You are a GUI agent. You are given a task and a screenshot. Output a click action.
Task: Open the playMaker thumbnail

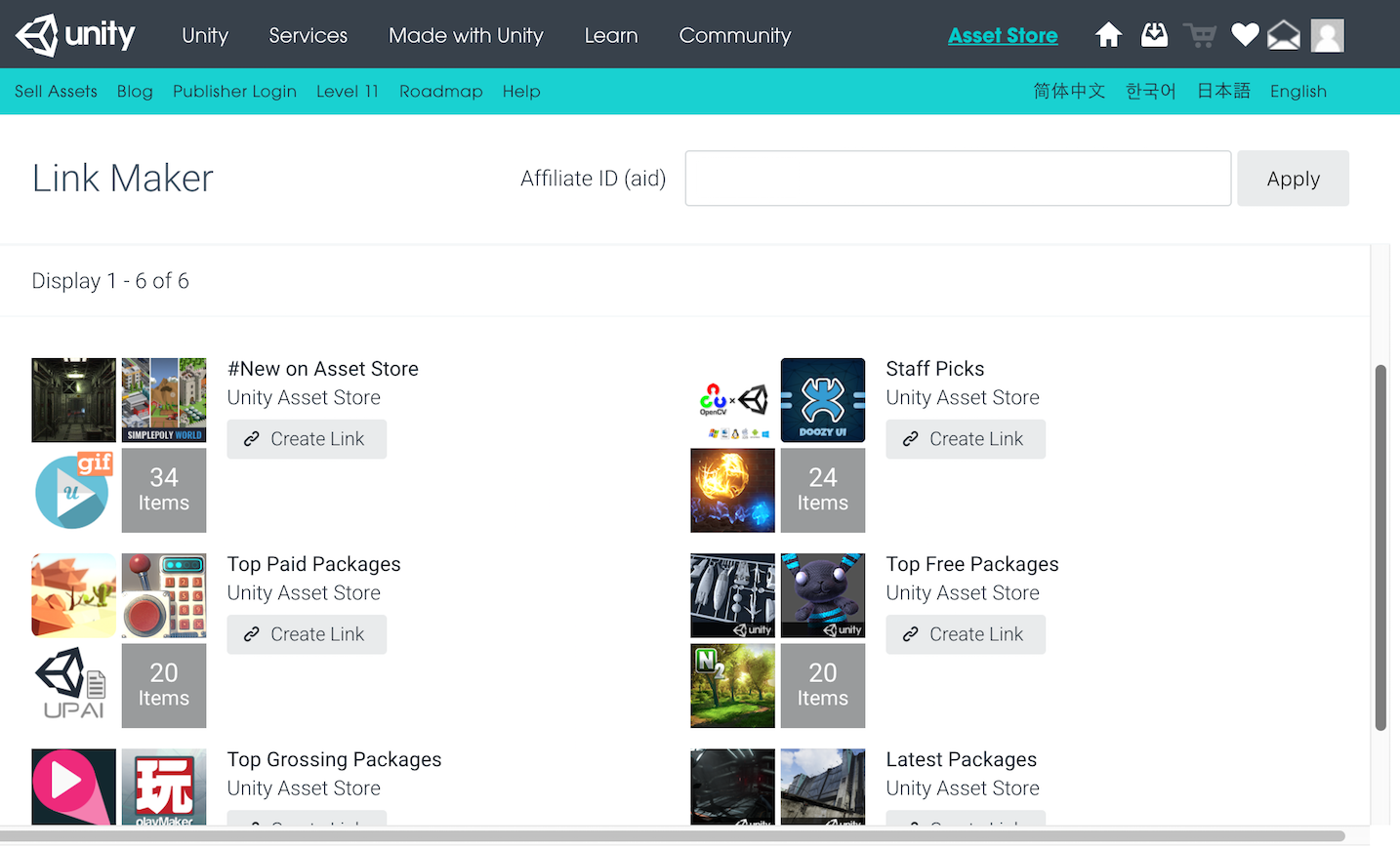pyautogui.click(x=164, y=786)
